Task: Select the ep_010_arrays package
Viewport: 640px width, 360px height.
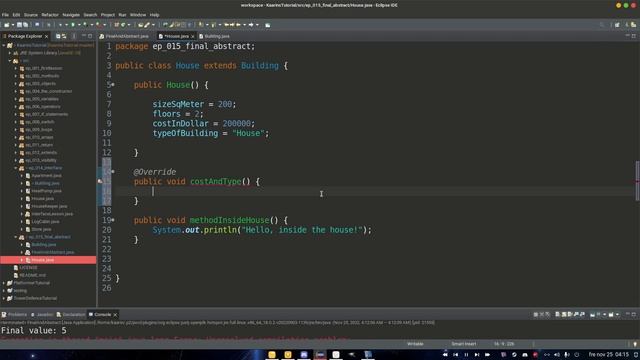Action: pyautogui.click(x=39, y=138)
